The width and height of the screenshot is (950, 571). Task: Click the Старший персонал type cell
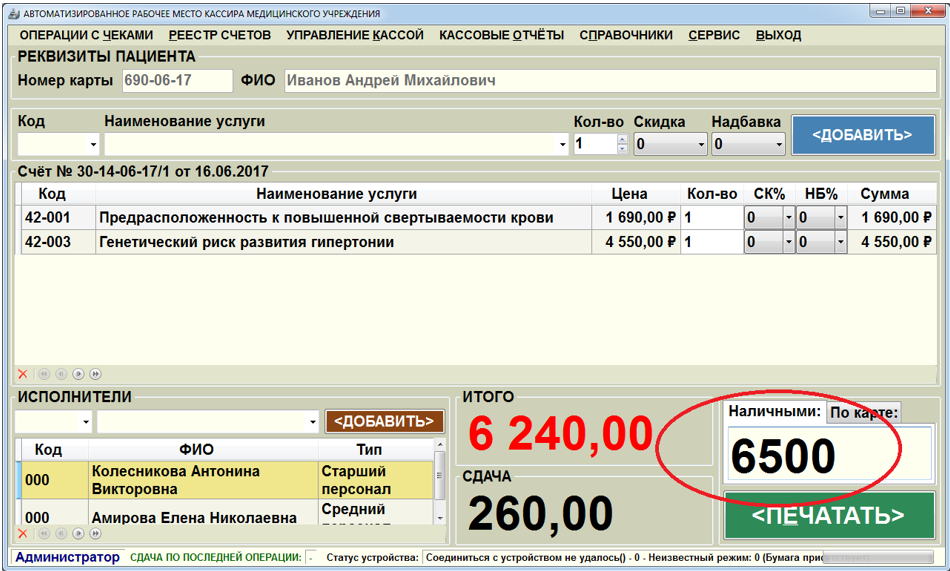[x=376, y=480]
